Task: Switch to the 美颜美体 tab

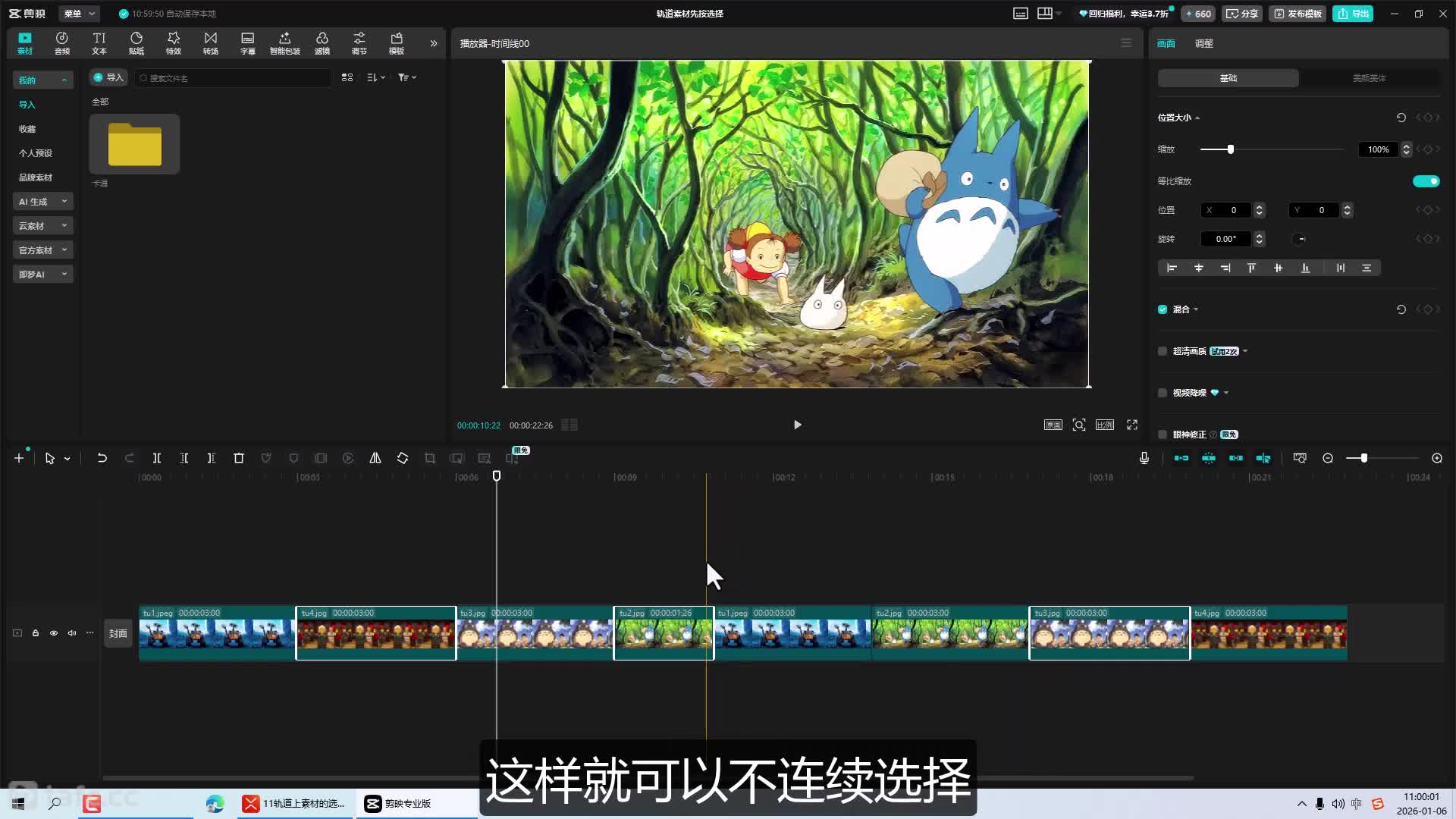Action: 1369,78
